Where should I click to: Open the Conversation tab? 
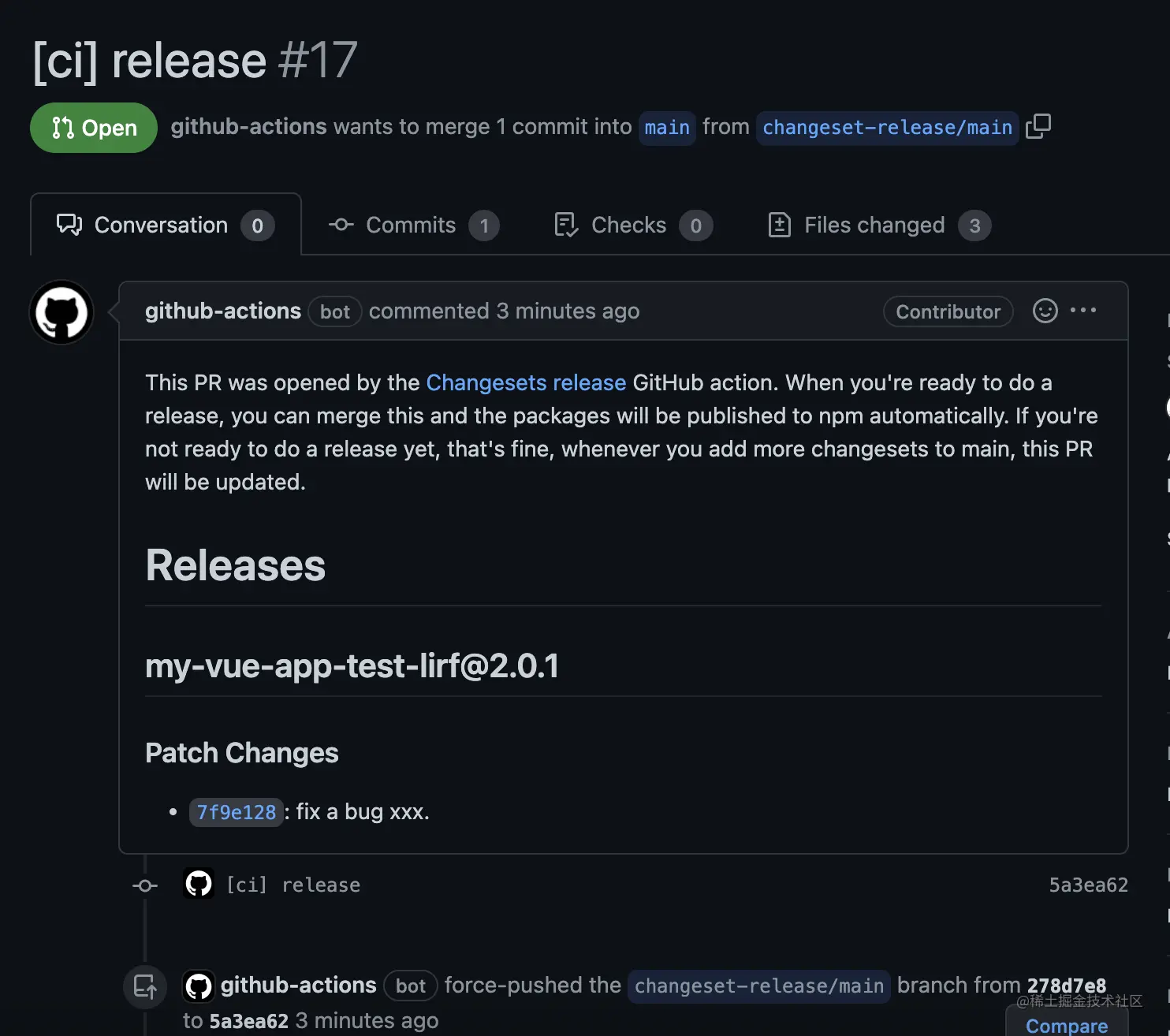point(166,225)
